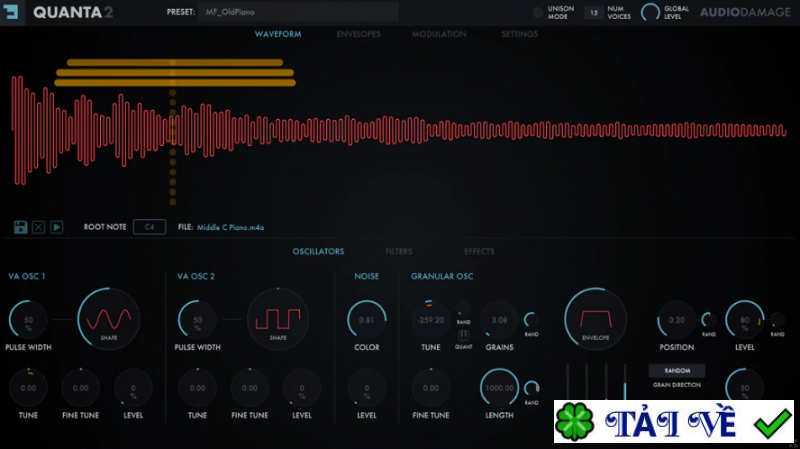Click the VA OSC 1 sine shape selector
The width and height of the screenshot is (800, 449).
point(108,319)
